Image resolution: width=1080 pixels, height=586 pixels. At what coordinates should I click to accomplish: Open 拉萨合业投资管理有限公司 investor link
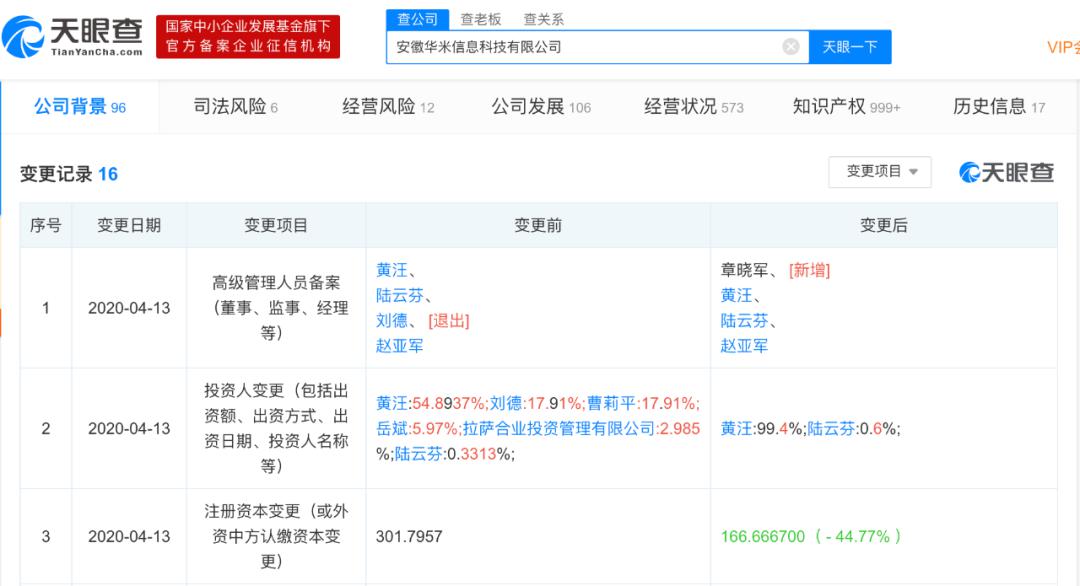pyautogui.click(x=559, y=428)
